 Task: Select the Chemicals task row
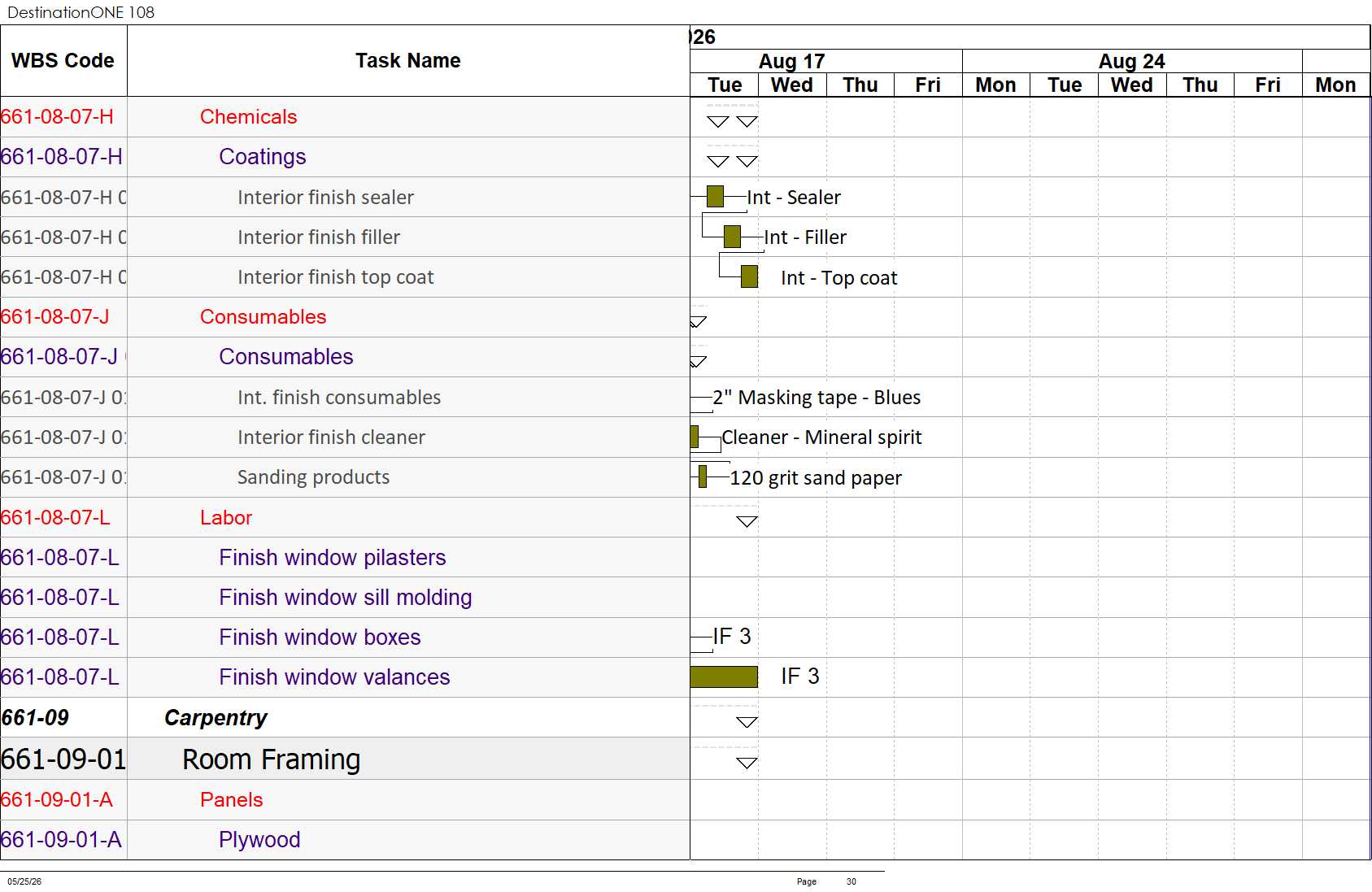pos(345,117)
